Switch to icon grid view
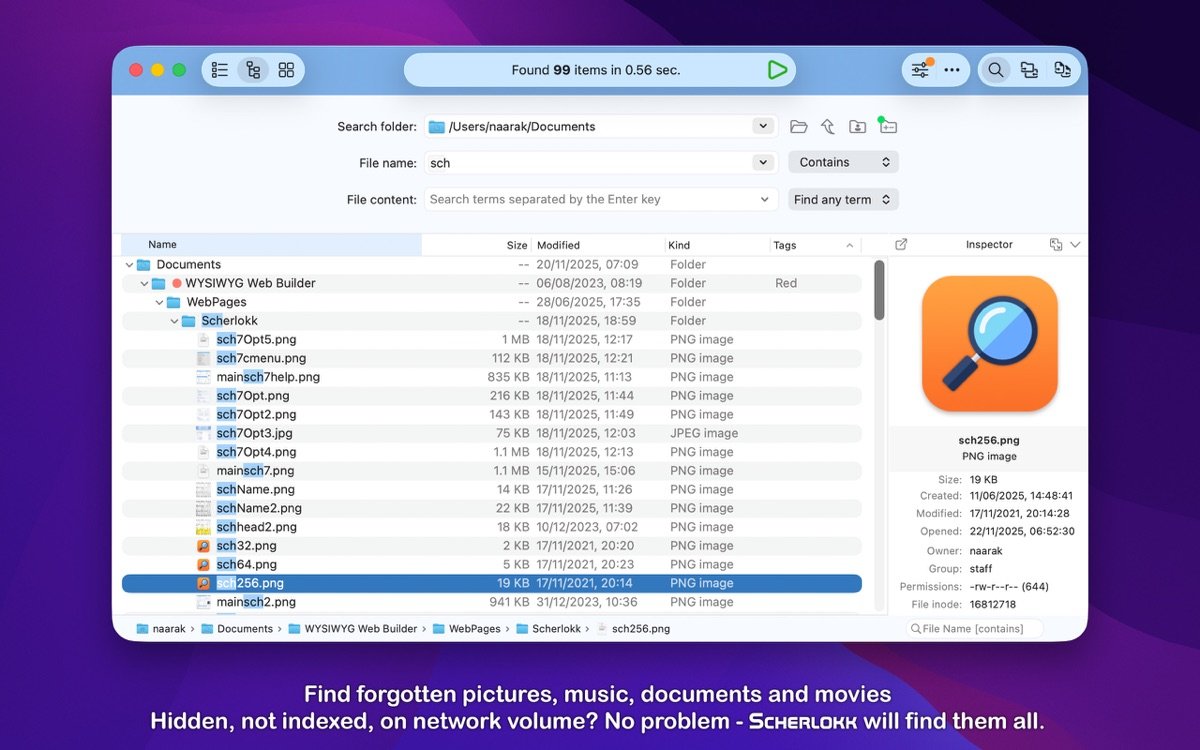1200x750 pixels. tap(286, 70)
